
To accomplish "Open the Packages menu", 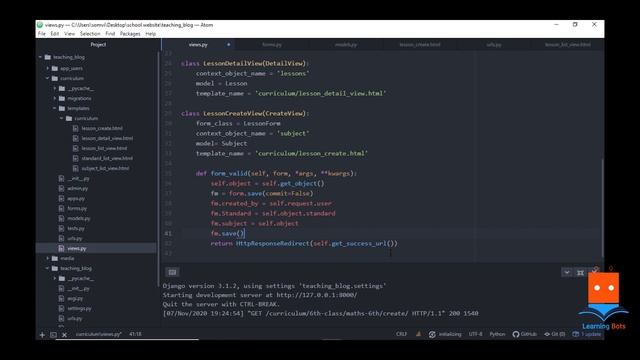I will (x=130, y=34).
